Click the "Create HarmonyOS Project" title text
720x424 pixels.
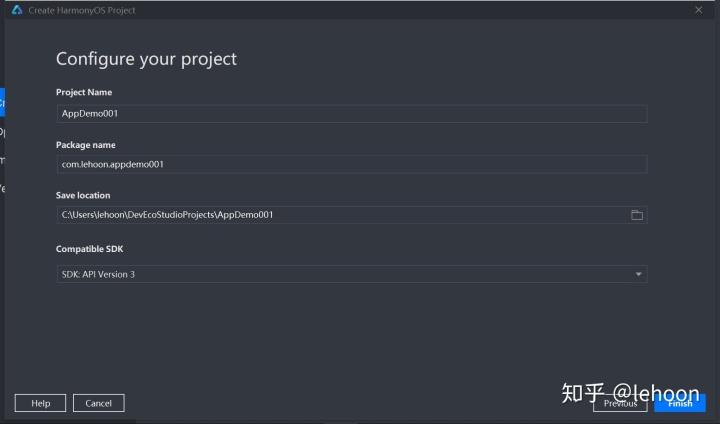pyautogui.click(x=82, y=10)
